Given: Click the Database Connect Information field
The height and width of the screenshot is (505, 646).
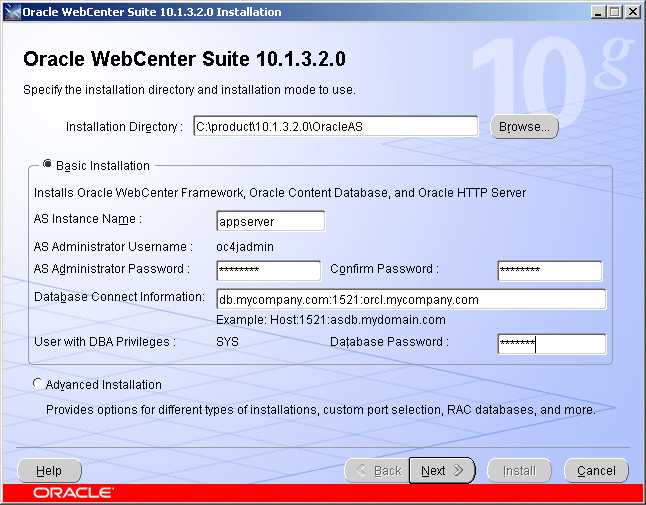Looking at the screenshot, I should click(x=411, y=299).
